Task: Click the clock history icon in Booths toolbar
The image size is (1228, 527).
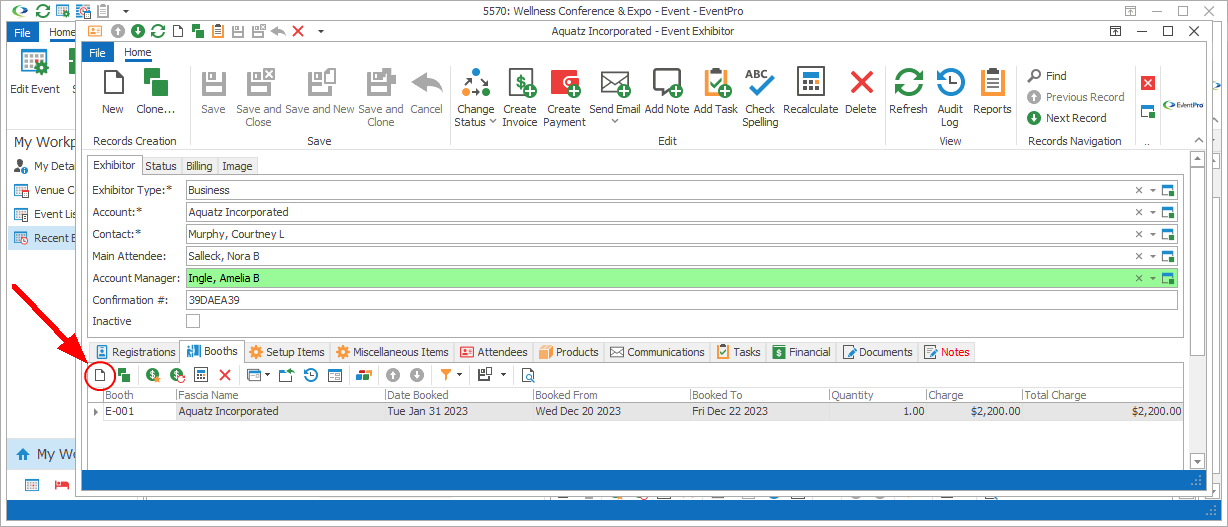Action: coord(311,375)
